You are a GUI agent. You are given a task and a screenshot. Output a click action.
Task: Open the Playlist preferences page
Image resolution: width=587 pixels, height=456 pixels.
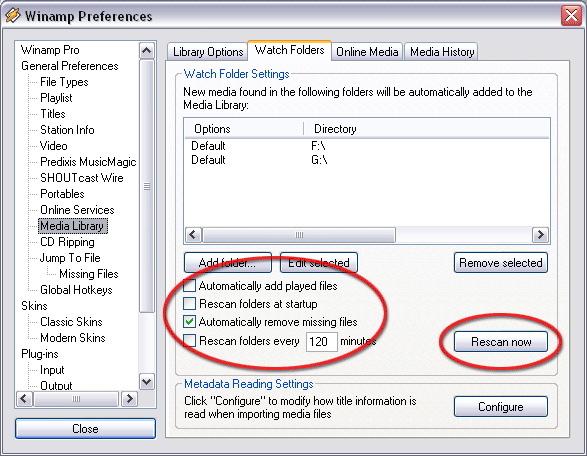click(56, 98)
